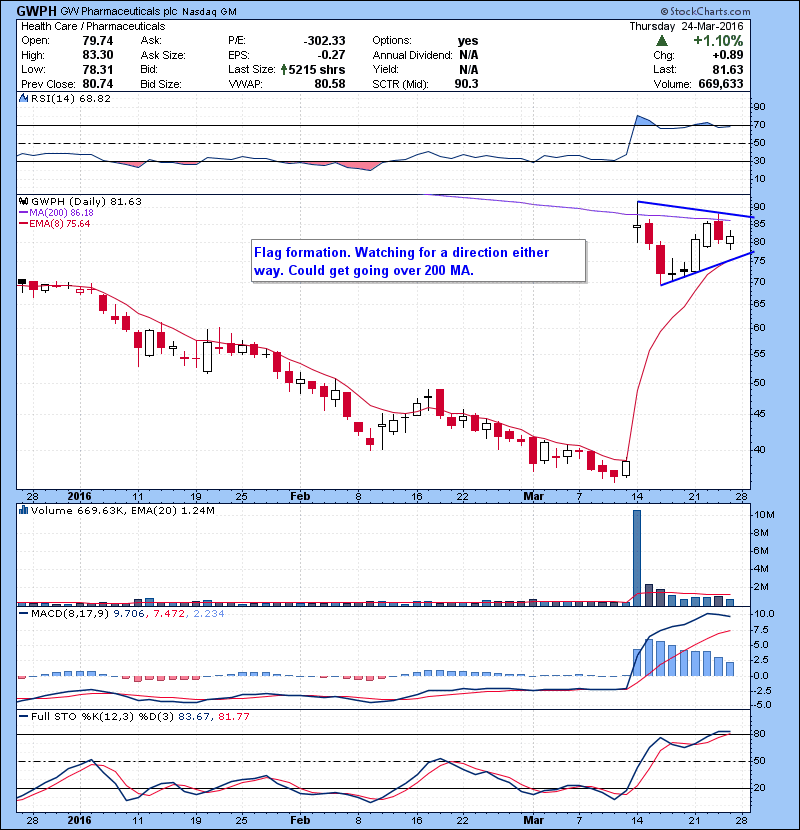Viewport: 800px width, 830px height.
Task: Click the Feb label on the bottom axis
Action: [x=300, y=820]
